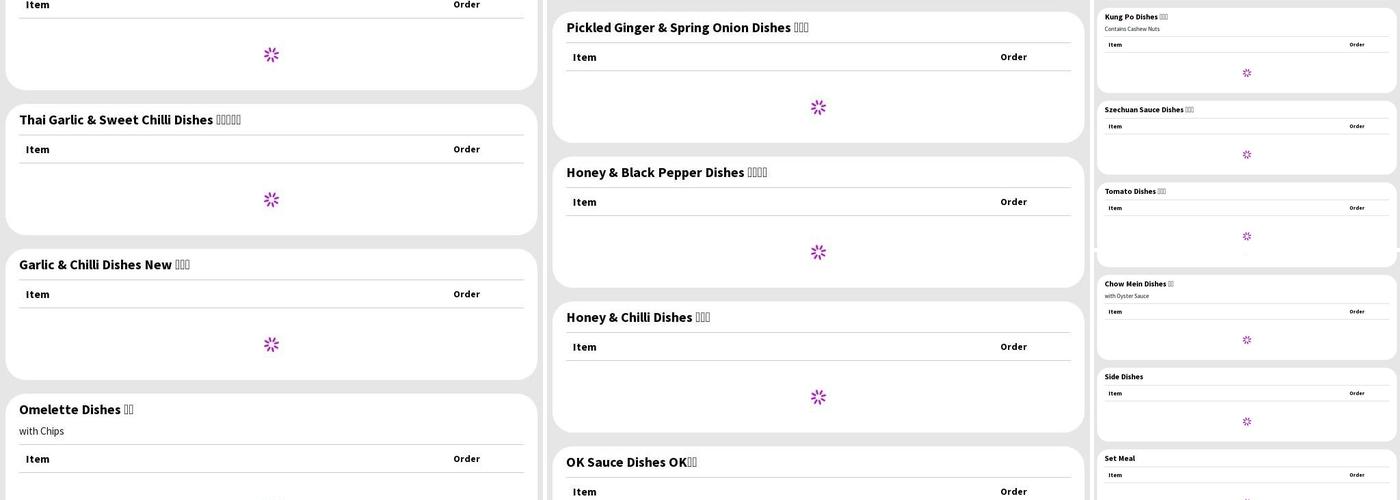Click Item header in Garlic & Chilli Dishes New
The width and height of the screenshot is (1400, 500).
(37, 295)
